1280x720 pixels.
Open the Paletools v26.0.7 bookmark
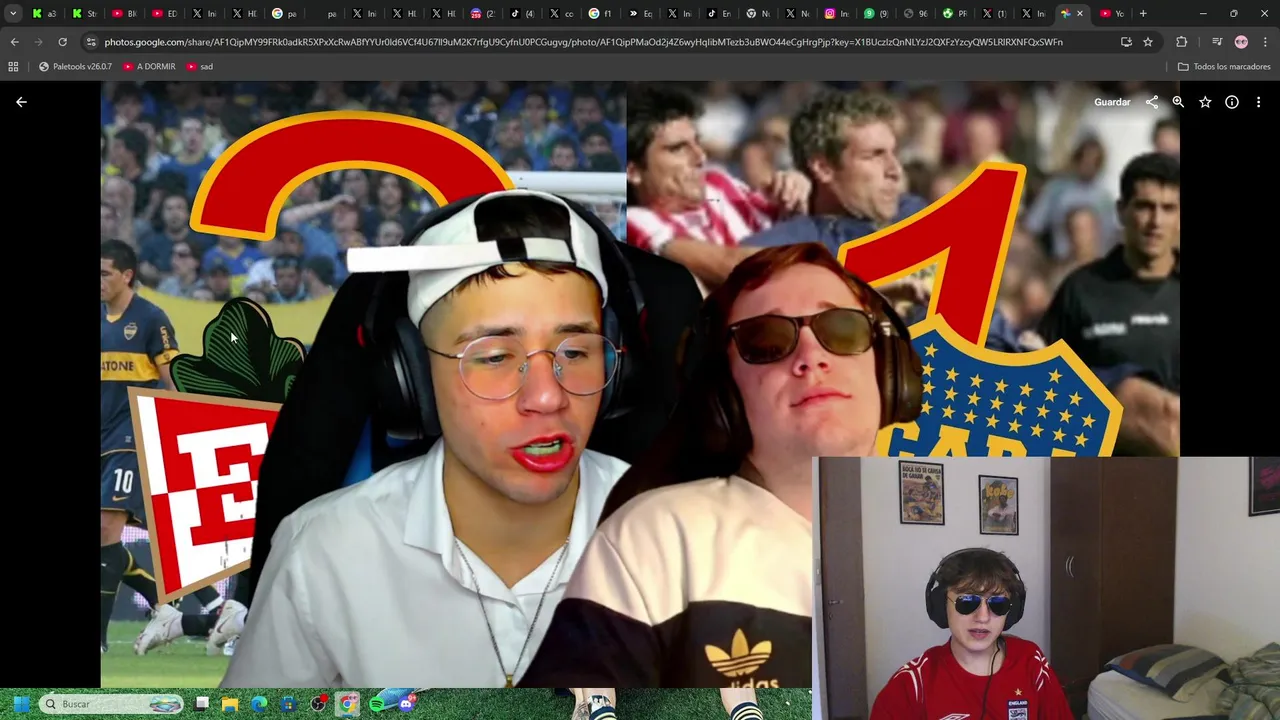coord(75,66)
